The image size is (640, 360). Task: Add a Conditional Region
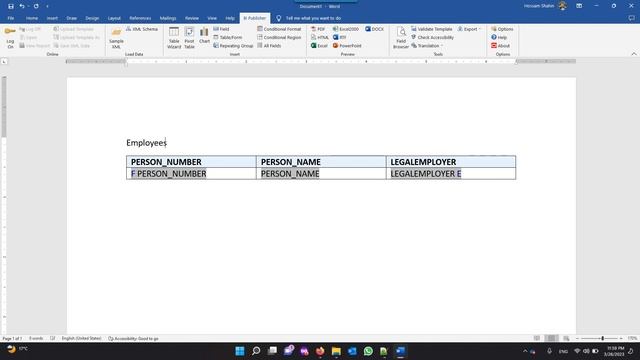click(279, 37)
